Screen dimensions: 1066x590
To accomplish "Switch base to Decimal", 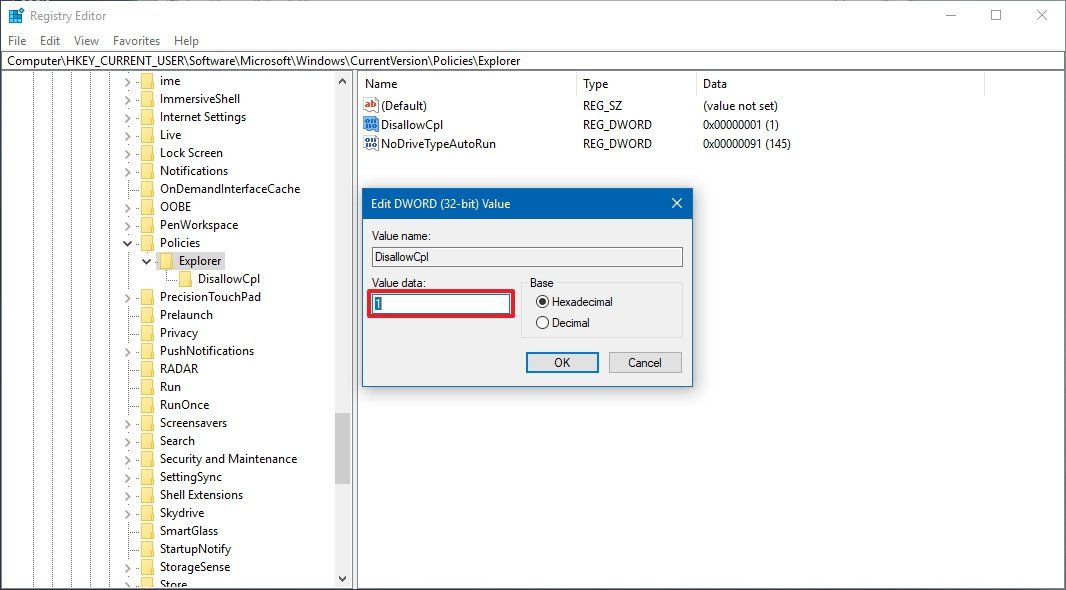I will [541, 323].
